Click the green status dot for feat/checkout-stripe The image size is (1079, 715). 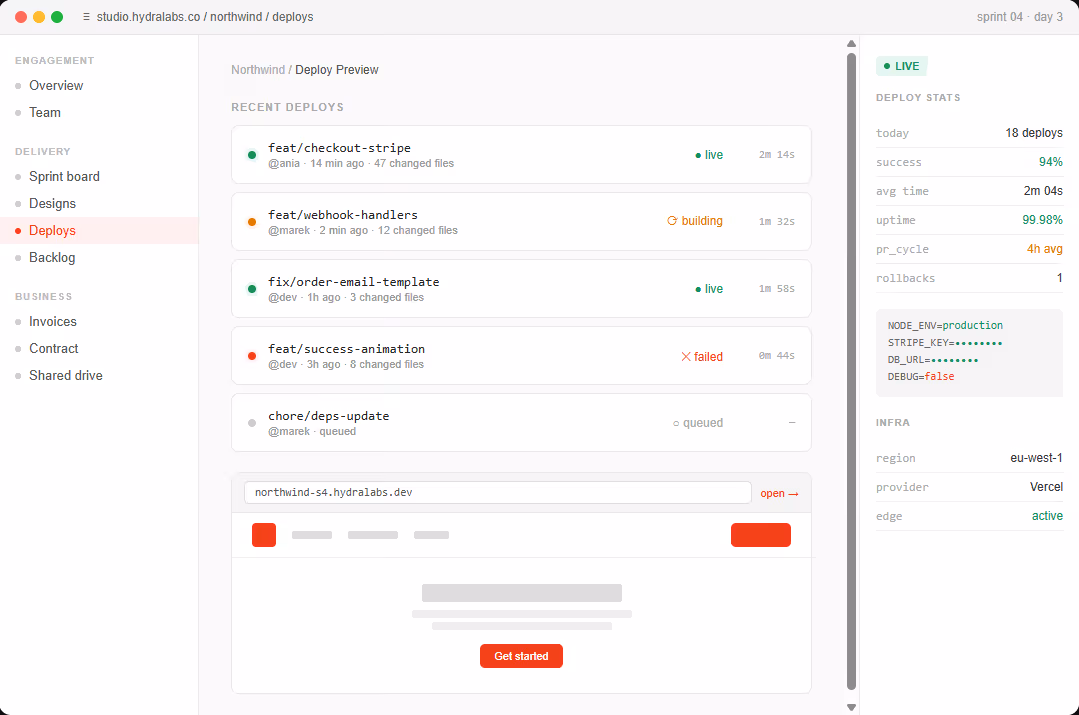click(252, 155)
